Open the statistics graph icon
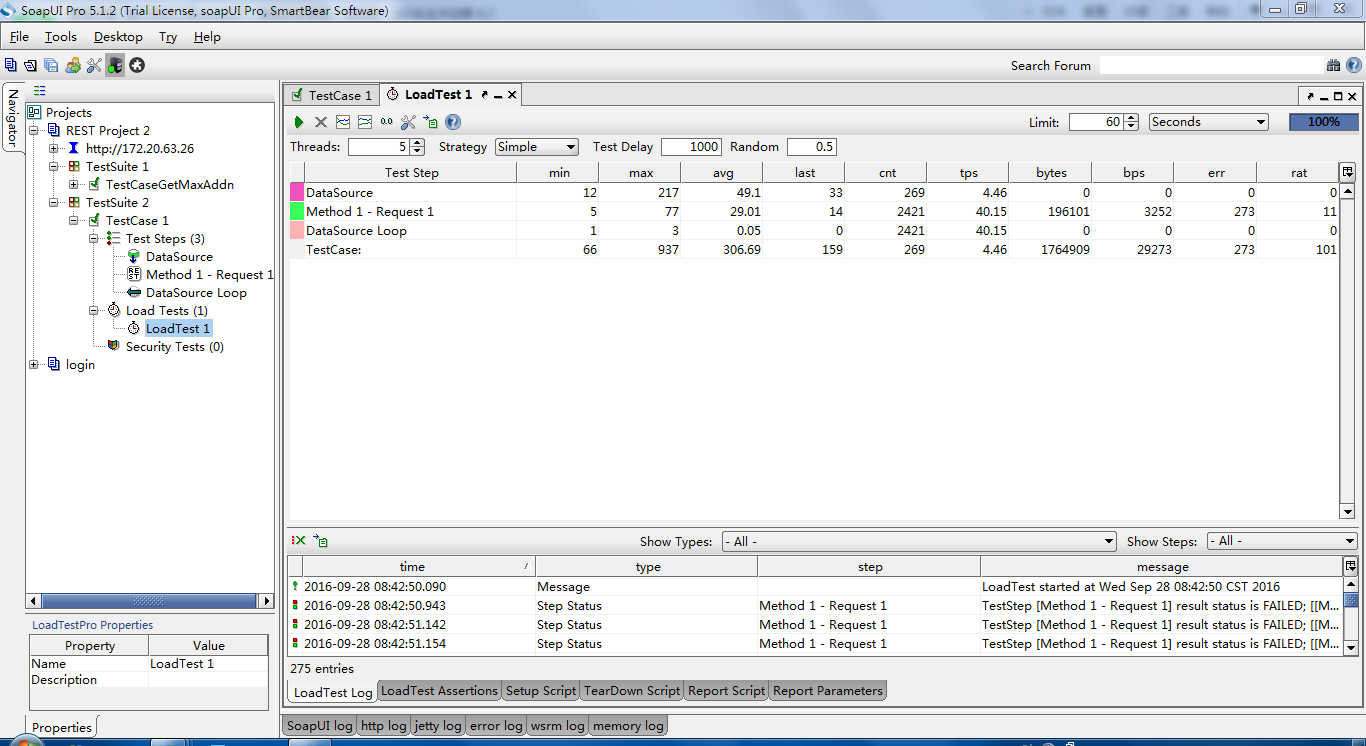Image resolution: width=1366 pixels, height=746 pixels. 343,122
